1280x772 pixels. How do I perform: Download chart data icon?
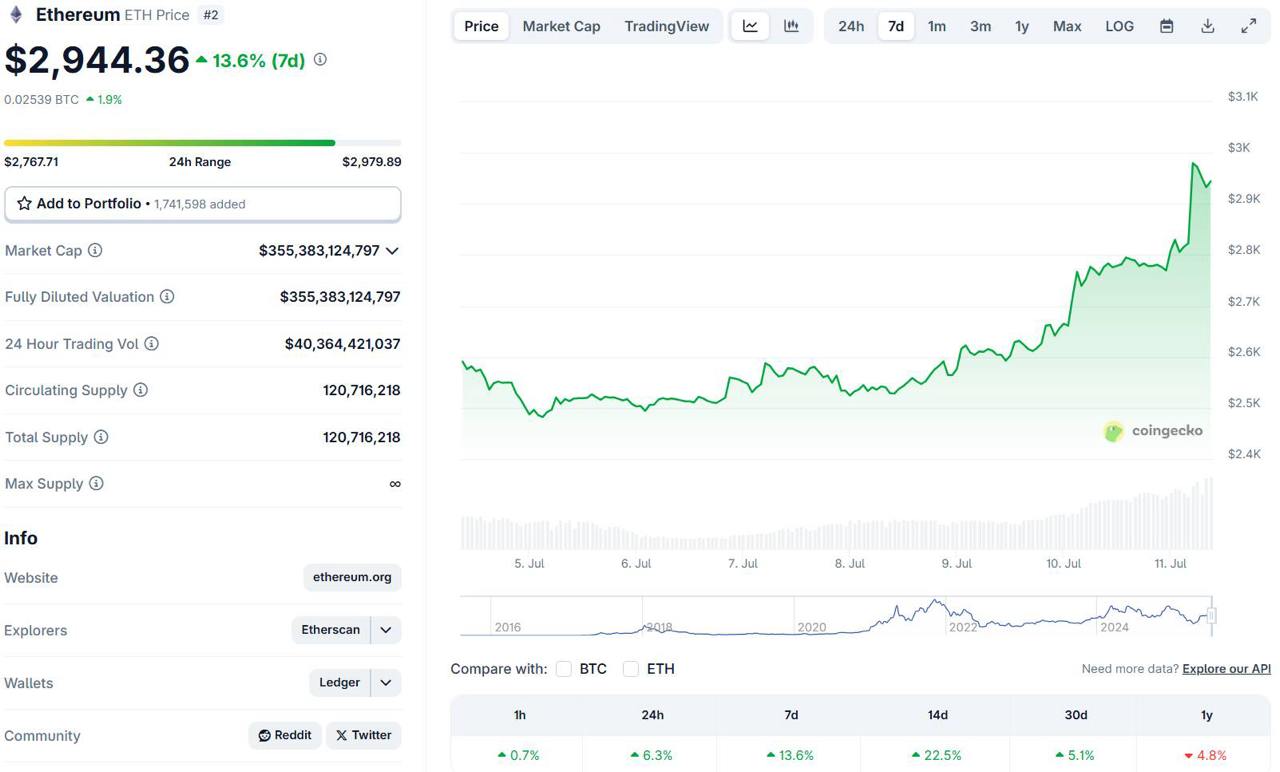click(x=1207, y=26)
